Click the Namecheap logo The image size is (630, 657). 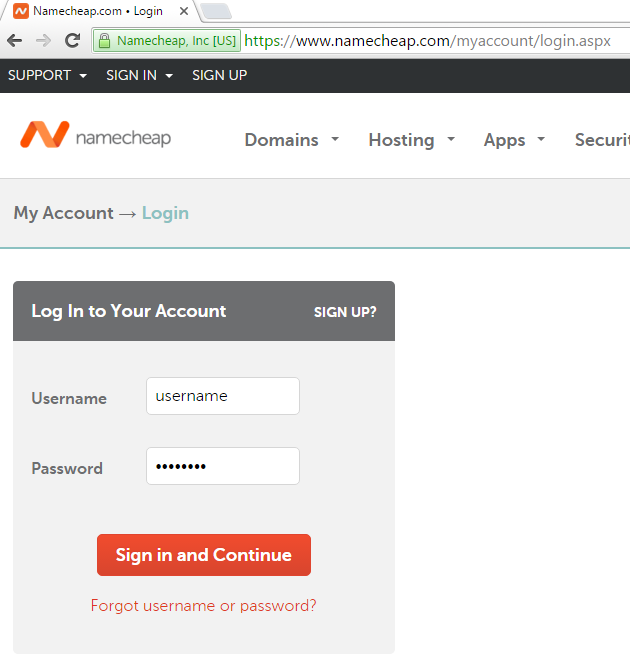coord(96,136)
